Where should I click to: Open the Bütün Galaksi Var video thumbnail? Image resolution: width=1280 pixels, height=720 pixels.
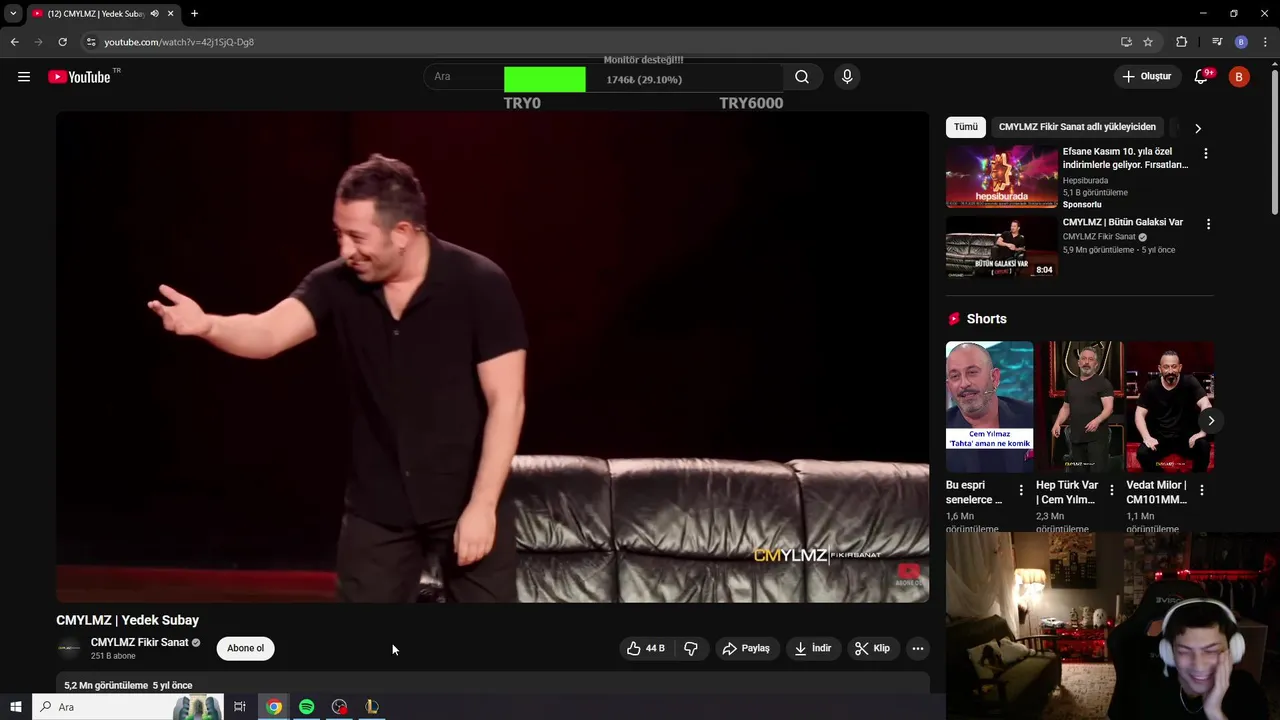(1001, 247)
